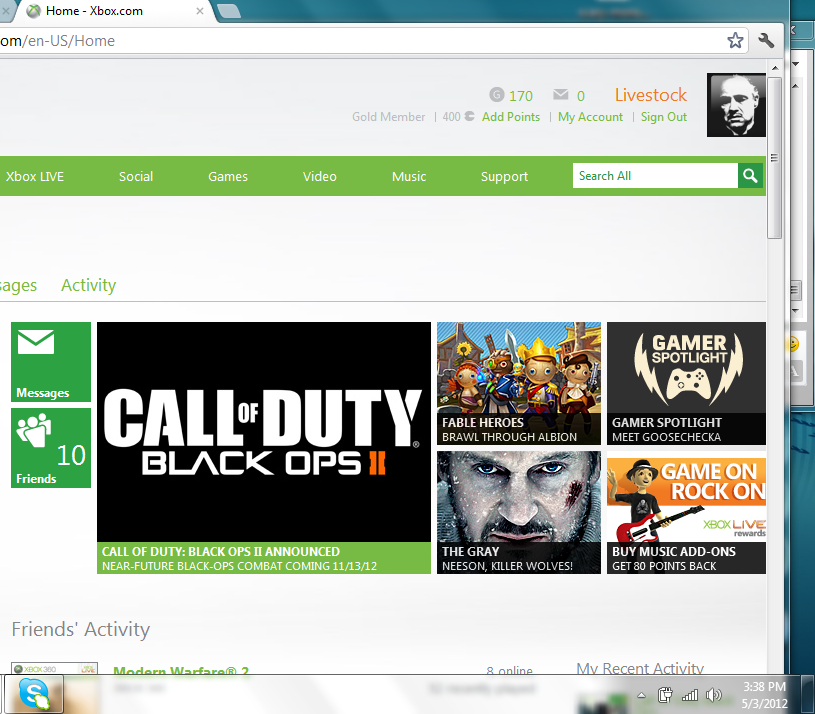Click the My Recent Activity heading

click(640, 668)
